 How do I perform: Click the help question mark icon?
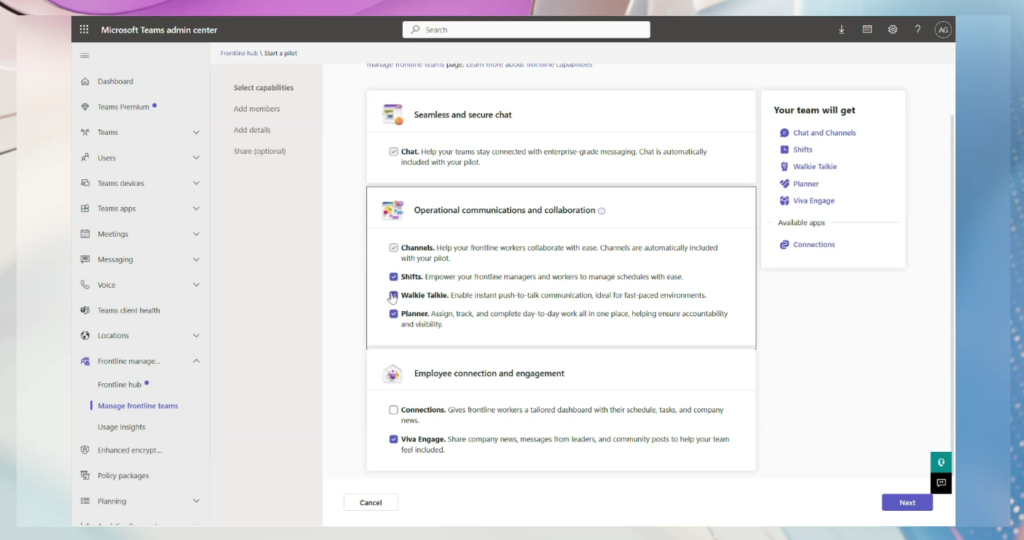point(917,30)
